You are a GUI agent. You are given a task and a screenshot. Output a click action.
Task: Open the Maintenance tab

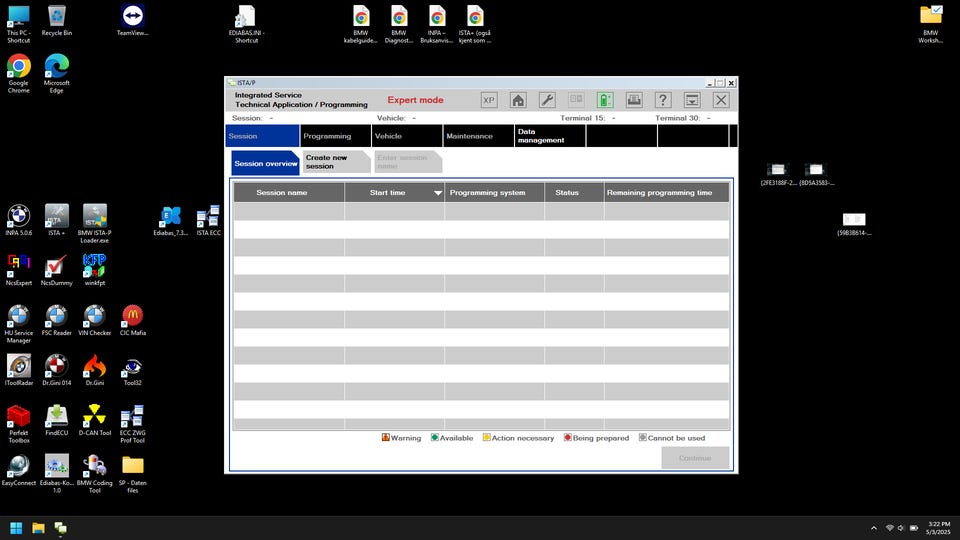tap(479, 136)
